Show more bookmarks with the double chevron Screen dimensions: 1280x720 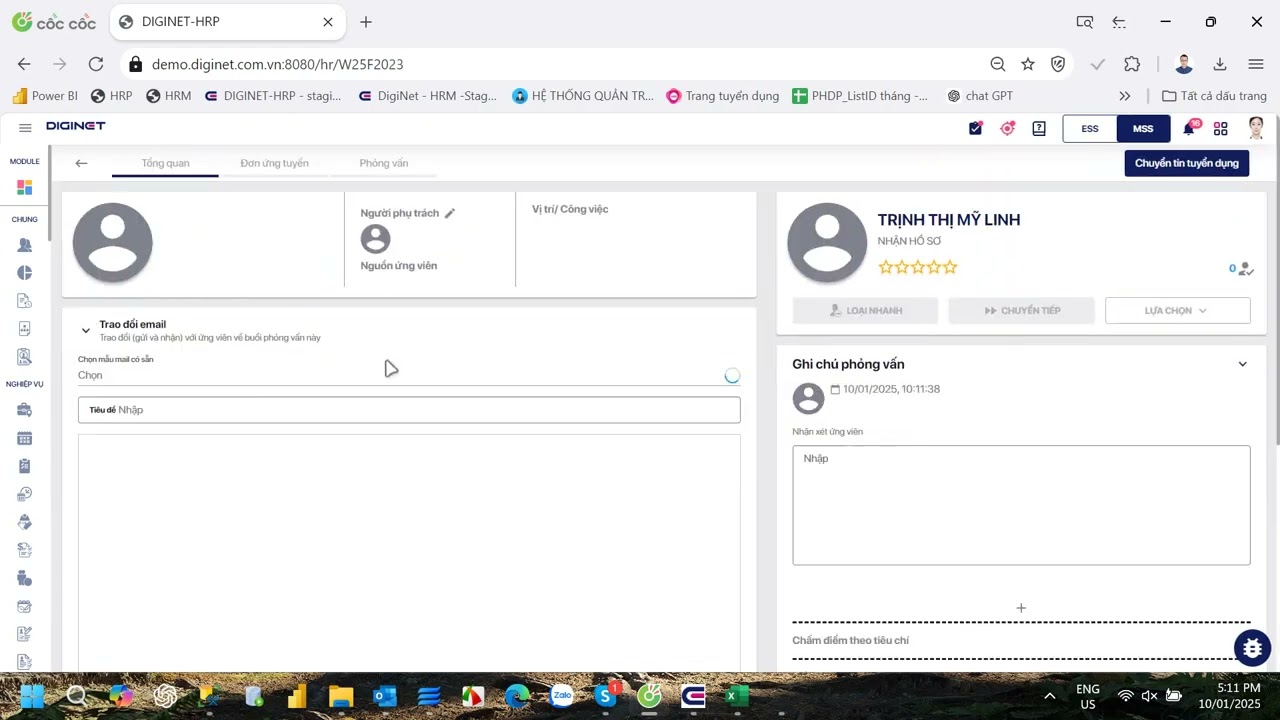(1125, 96)
